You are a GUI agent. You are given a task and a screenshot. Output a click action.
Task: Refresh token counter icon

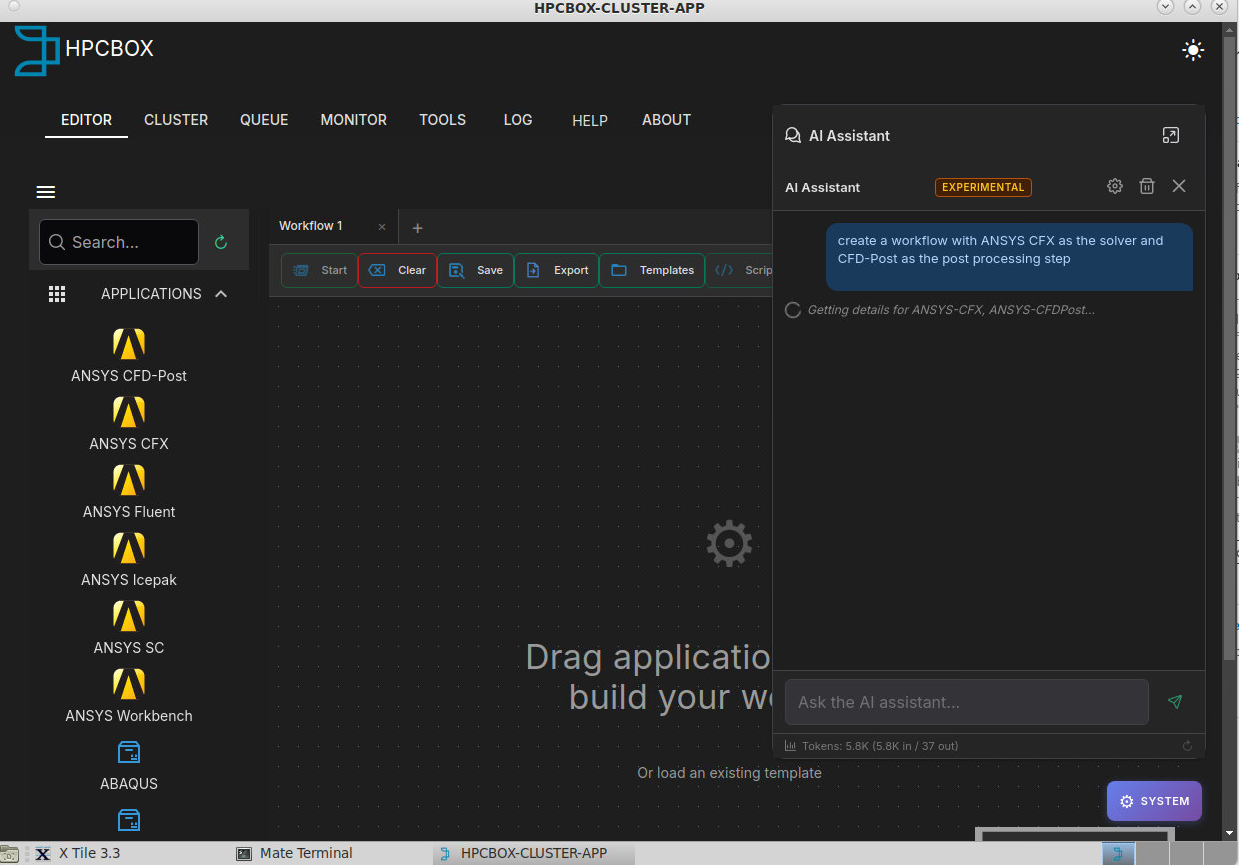(1187, 746)
